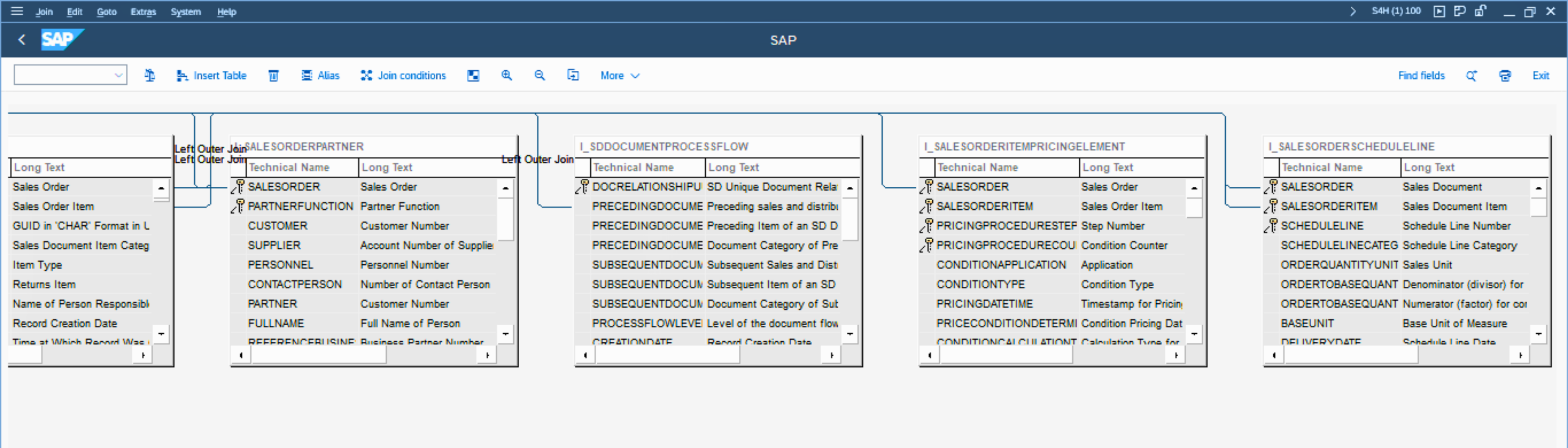Click the zoom in magnifier icon
Screen dimensions: 1568x448
(x=506, y=75)
